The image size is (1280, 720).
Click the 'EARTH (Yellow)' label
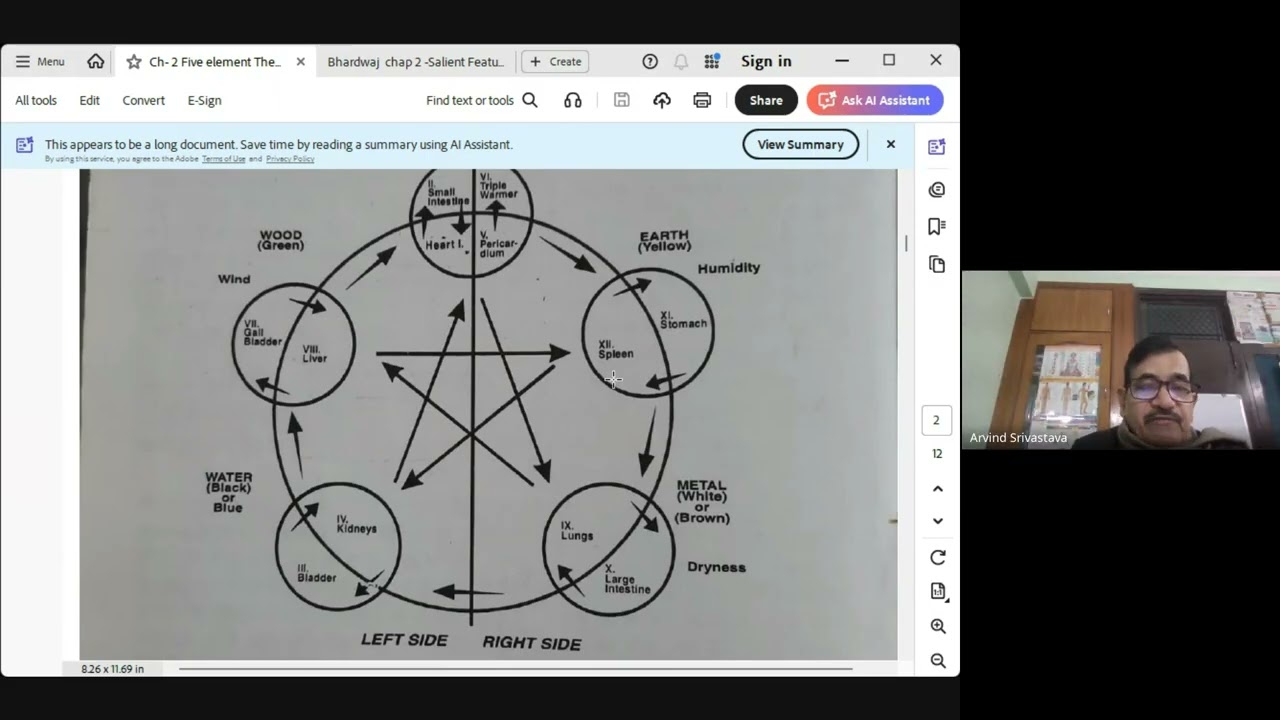tap(664, 241)
